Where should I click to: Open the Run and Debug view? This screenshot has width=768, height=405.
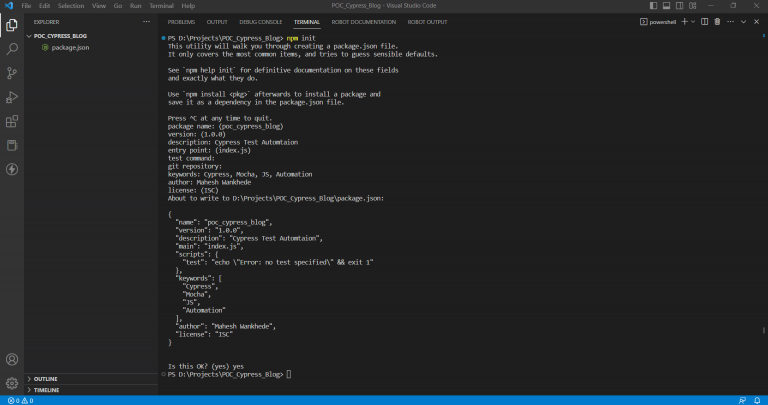click(12, 97)
